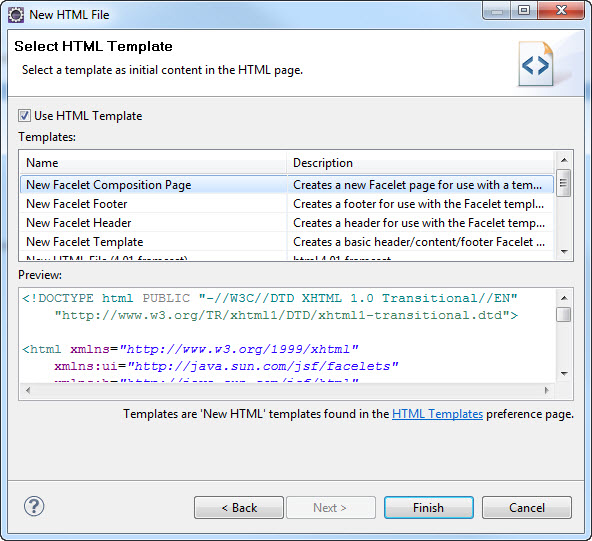Click the HTML file wizard banner icon
This screenshot has height=541, width=592.
(x=536, y=64)
